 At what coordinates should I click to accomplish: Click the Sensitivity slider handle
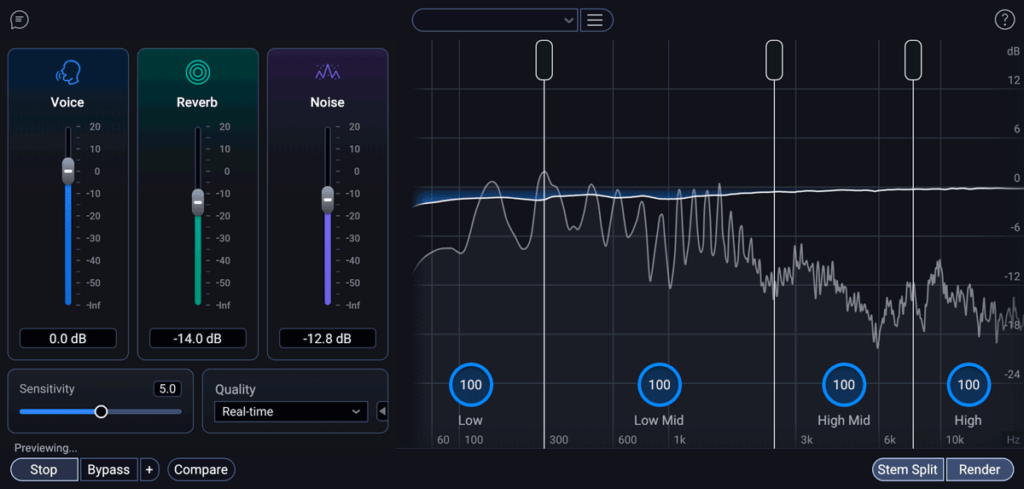pos(101,411)
